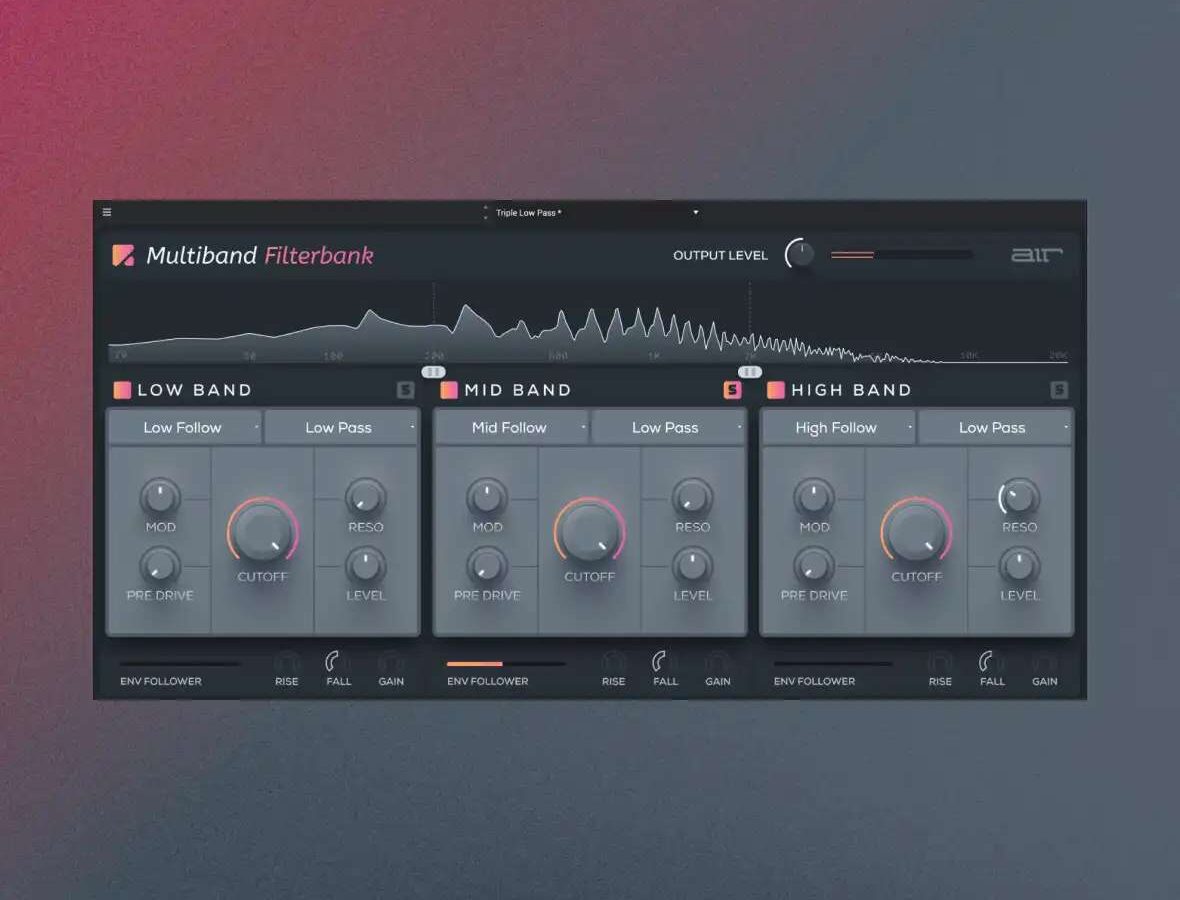
Task: Click the Low Band Pre Drive knob
Action: [x=160, y=567]
